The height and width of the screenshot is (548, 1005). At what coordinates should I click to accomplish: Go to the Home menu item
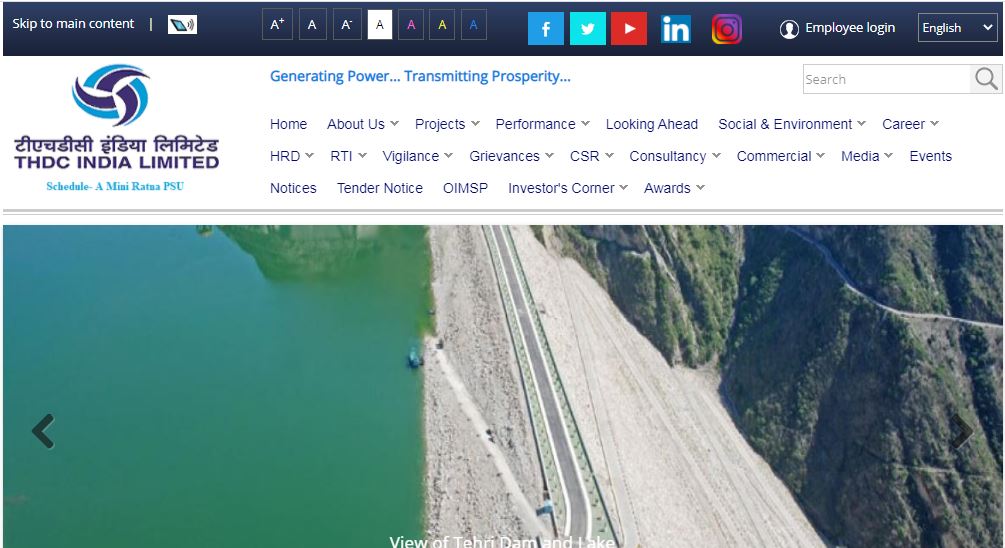[x=288, y=124]
